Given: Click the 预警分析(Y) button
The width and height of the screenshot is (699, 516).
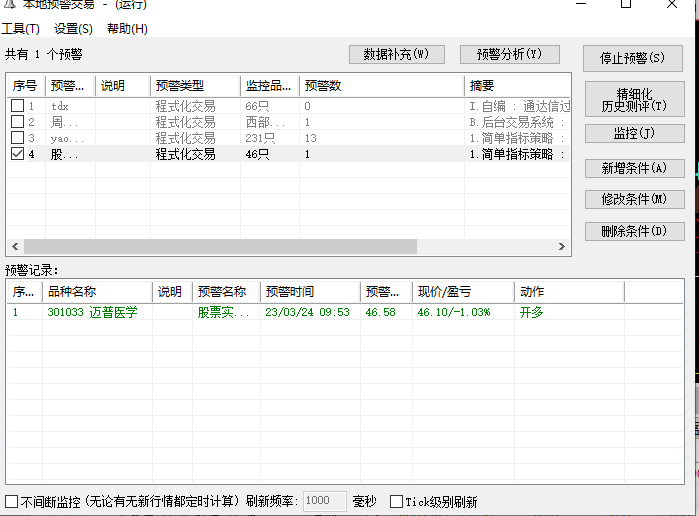Looking at the screenshot, I should [509, 54].
